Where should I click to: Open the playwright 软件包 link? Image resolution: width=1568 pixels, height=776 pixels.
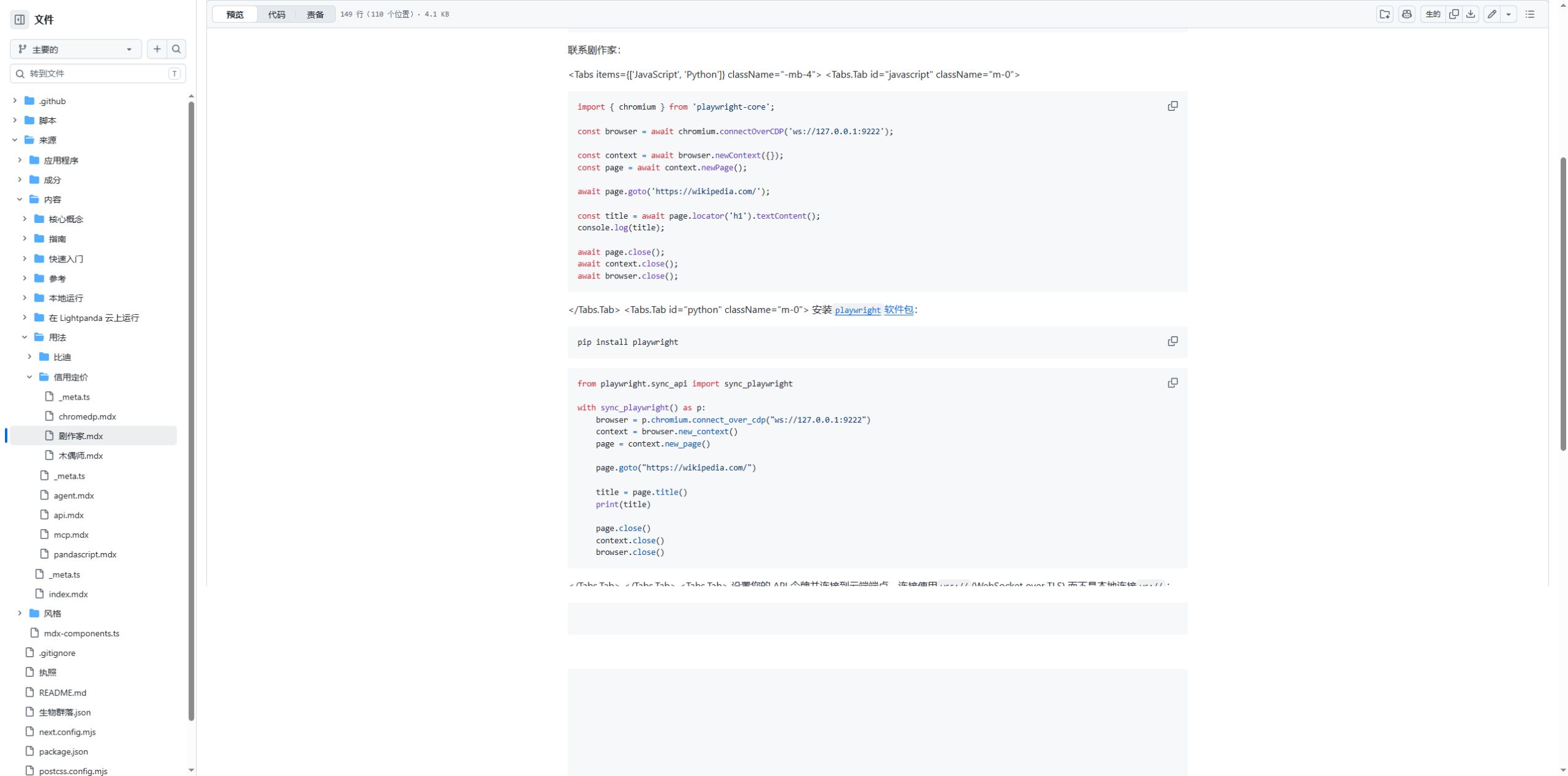click(x=874, y=310)
